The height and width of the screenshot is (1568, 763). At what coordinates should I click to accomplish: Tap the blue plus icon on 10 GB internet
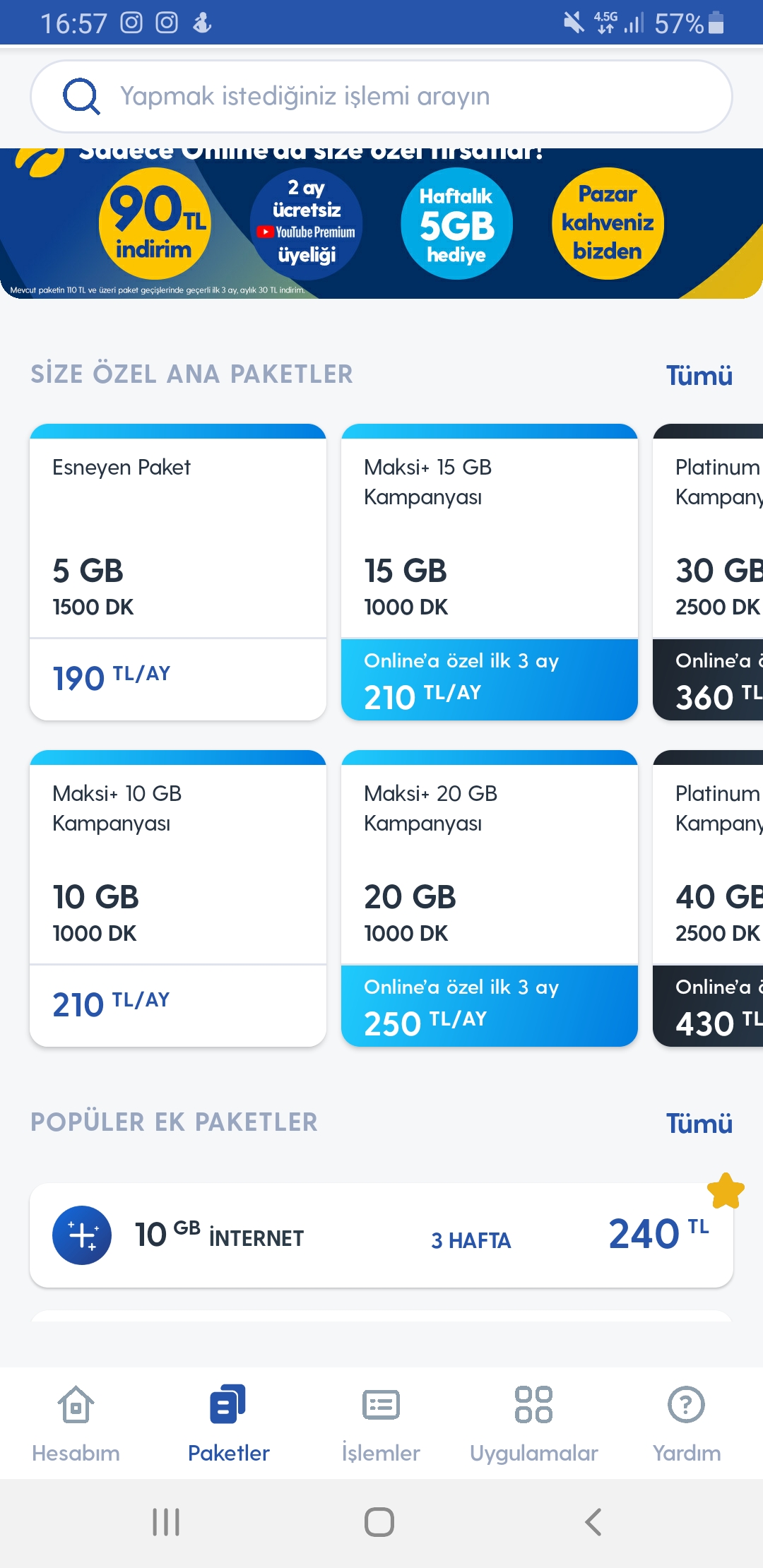82,1235
